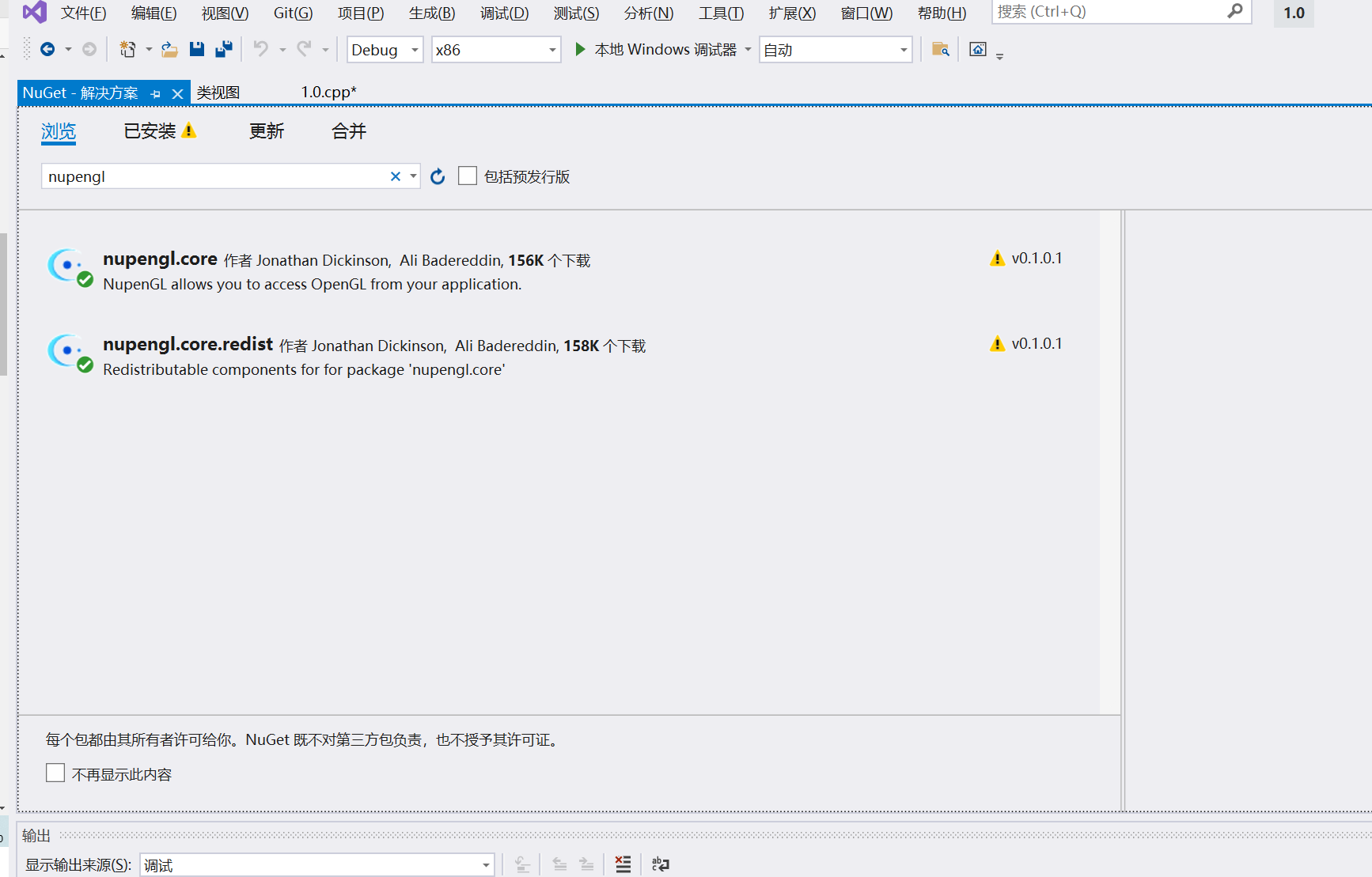1372x877 pixels.
Task: Open the Tools menu
Action: click(721, 13)
